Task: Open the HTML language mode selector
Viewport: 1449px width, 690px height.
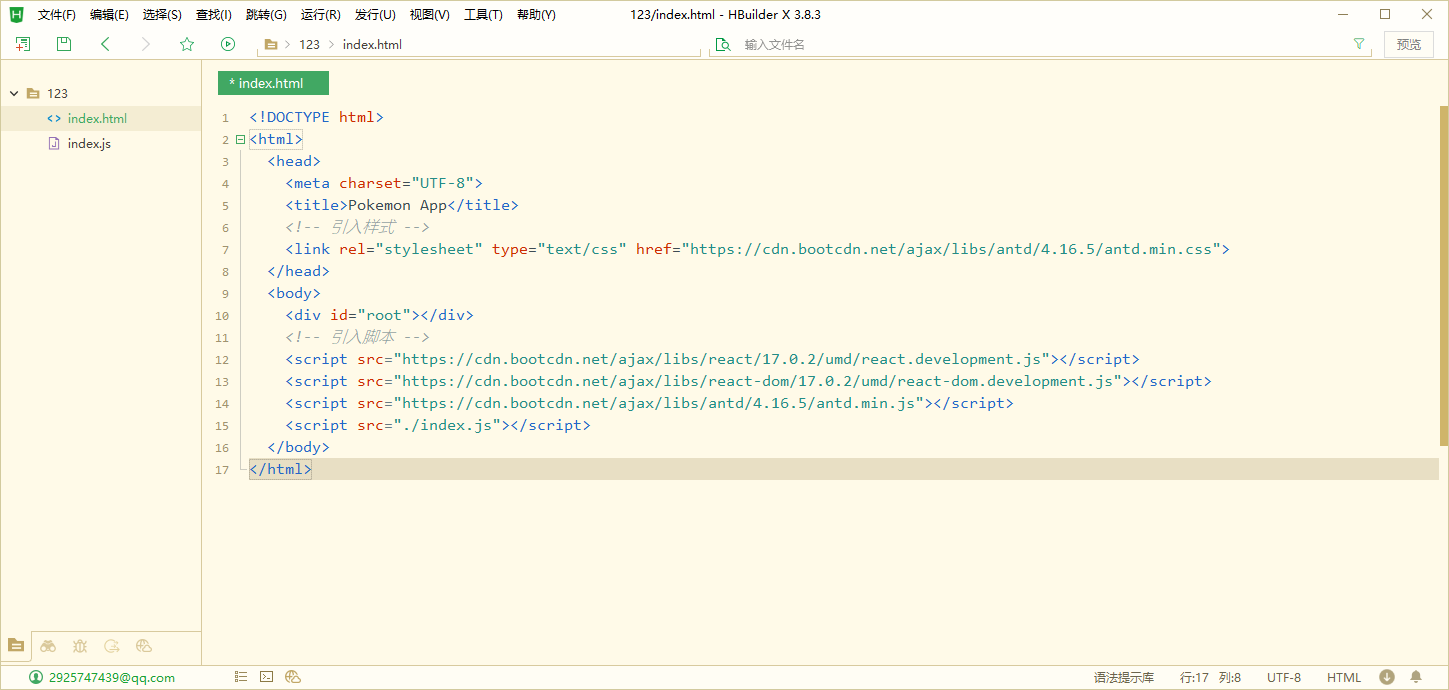Action: (1344, 677)
